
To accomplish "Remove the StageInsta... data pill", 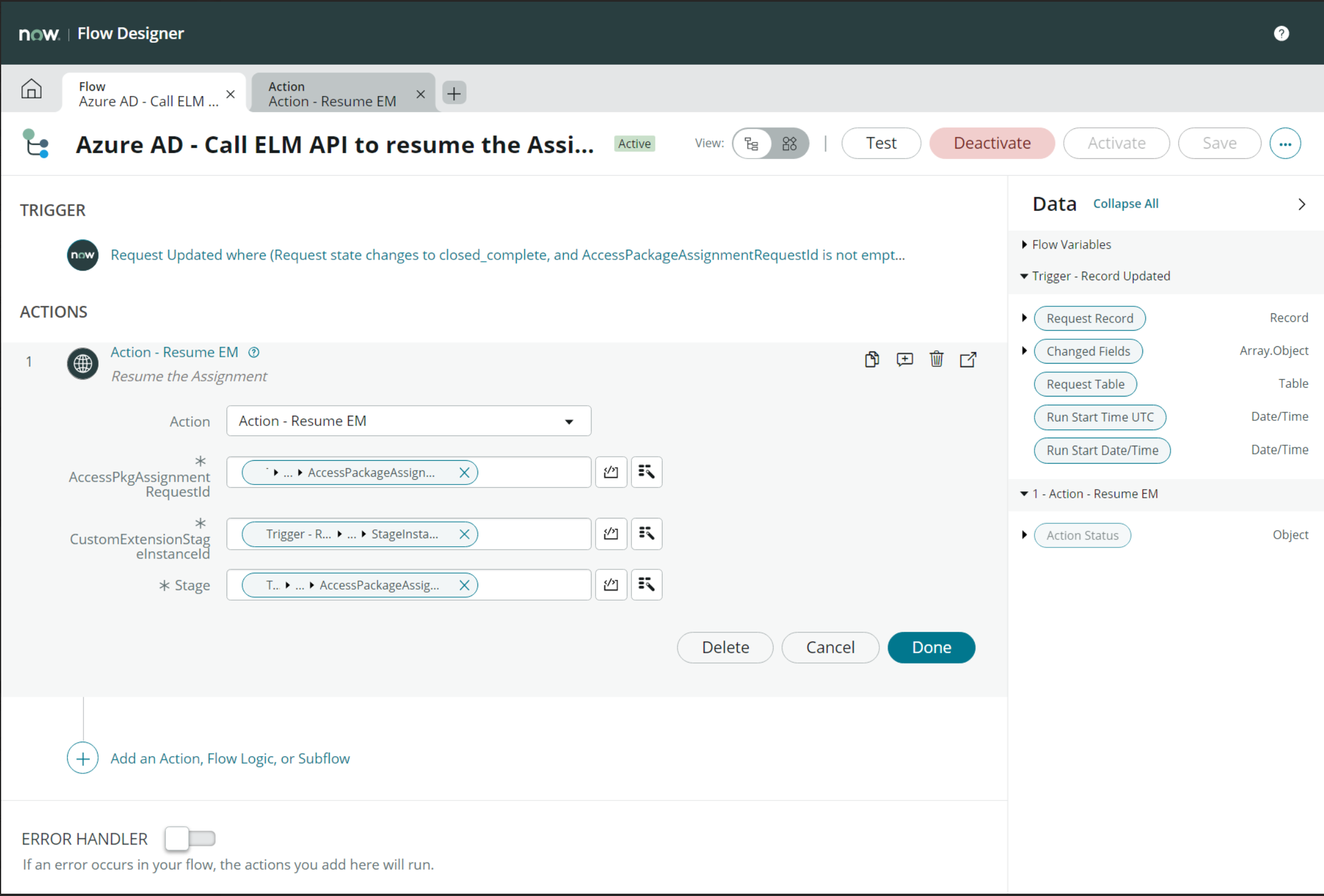I will (464, 534).
